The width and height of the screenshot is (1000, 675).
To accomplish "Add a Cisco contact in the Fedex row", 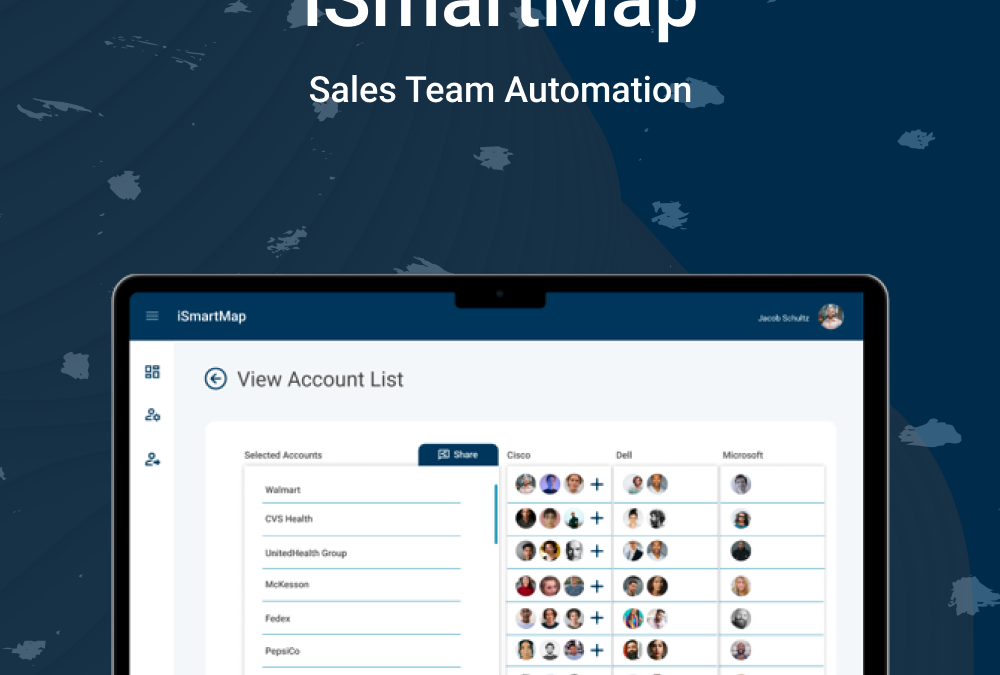I will (x=597, y=618).
